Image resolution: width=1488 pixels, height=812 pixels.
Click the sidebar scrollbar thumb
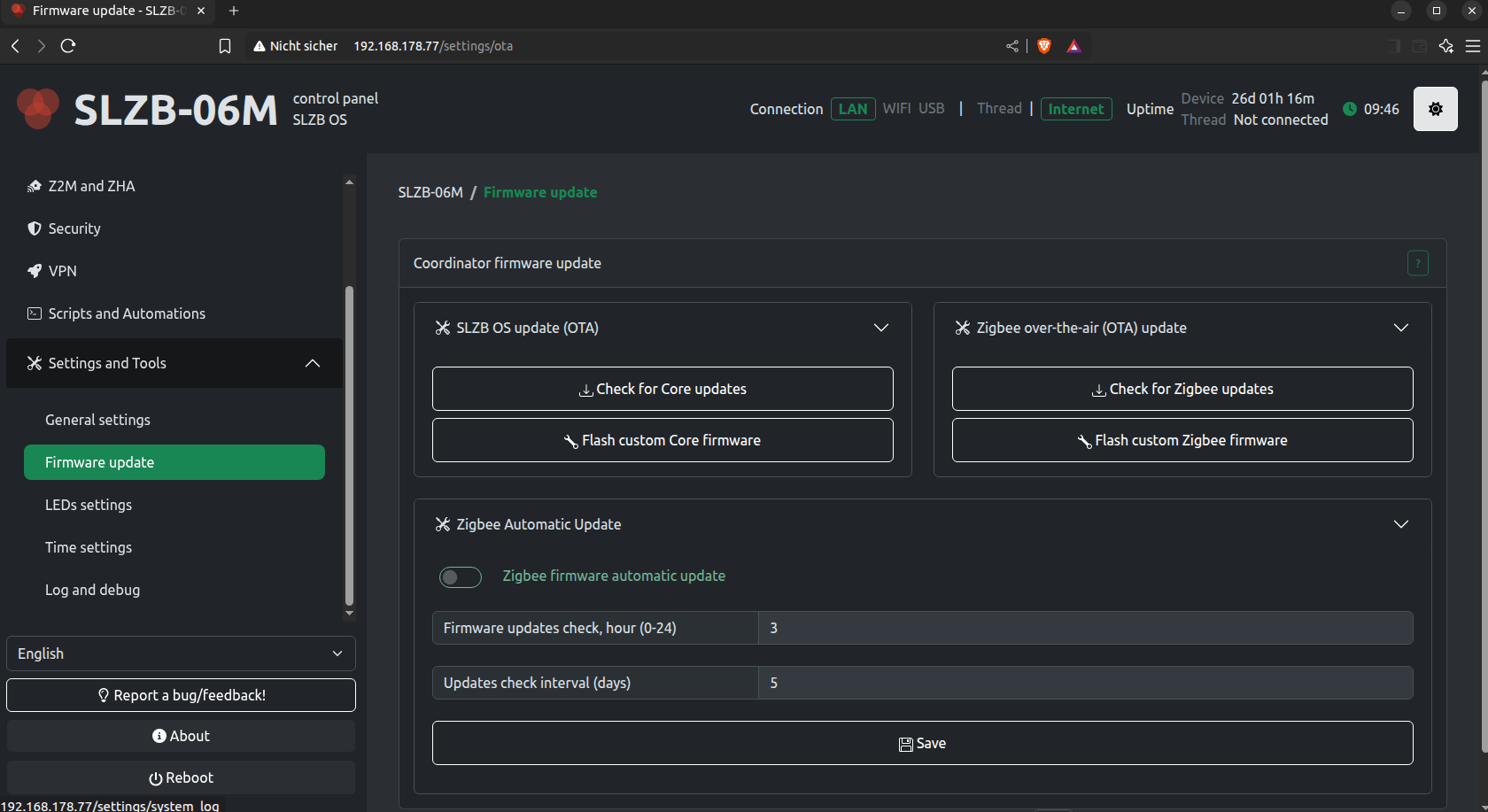tap(349, 445)
